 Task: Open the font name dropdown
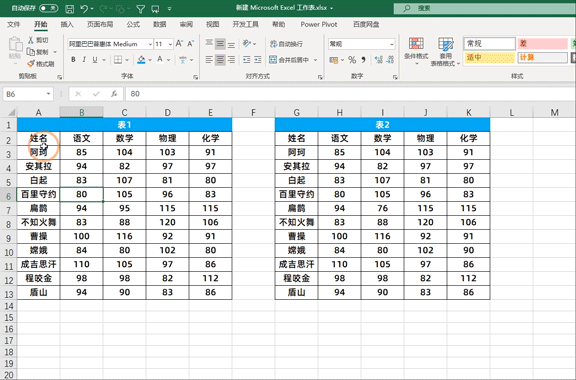coord(150,44)
